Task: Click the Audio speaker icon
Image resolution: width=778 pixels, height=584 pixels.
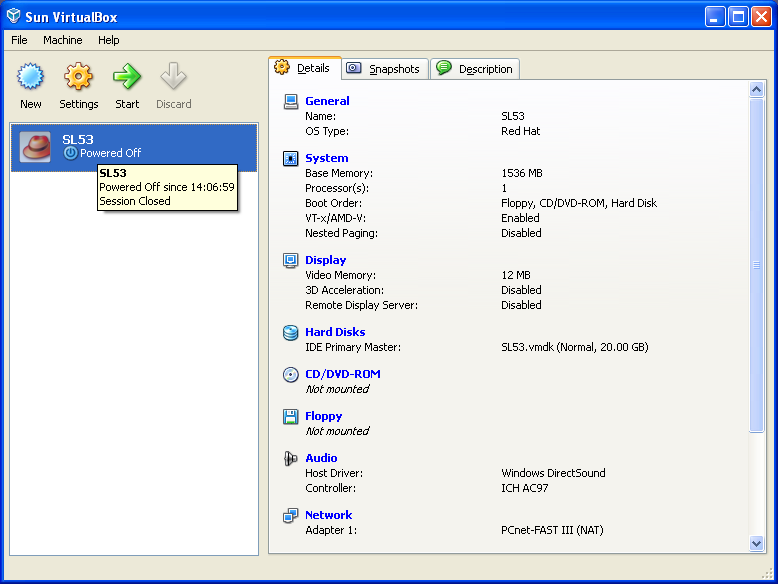Action: click(291, 458)
